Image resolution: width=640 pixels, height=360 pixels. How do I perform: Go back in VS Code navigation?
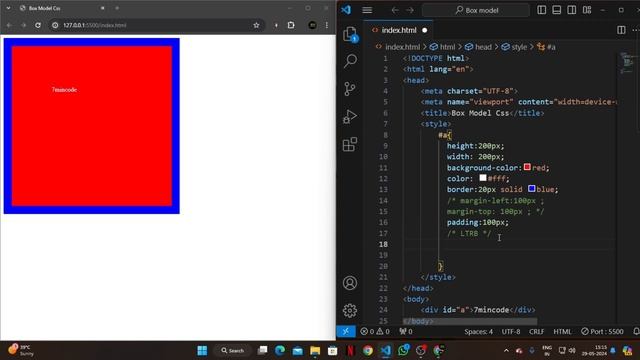click(x=395, y=10)
